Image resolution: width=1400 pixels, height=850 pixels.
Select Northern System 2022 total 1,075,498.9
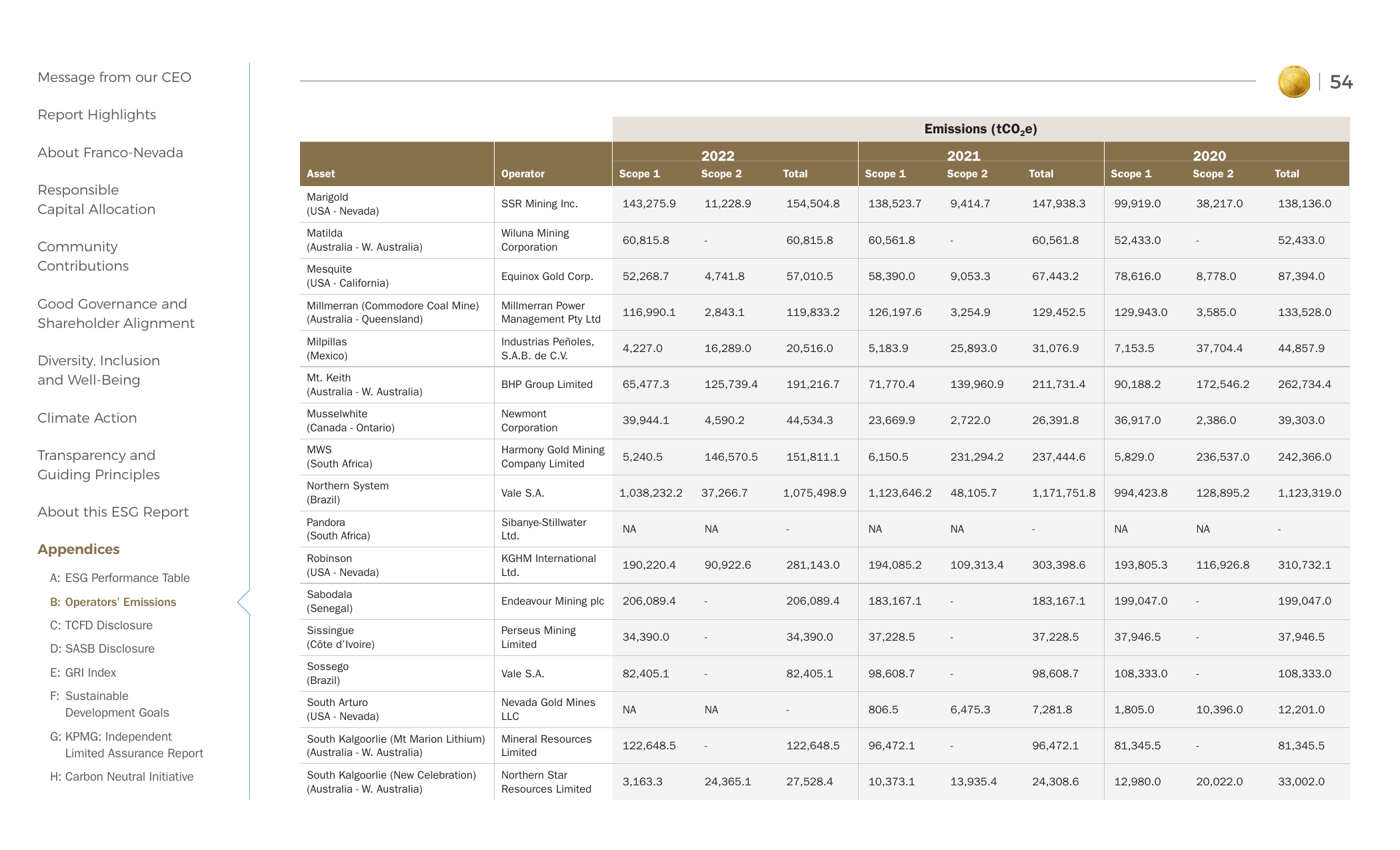coord(815,493)
